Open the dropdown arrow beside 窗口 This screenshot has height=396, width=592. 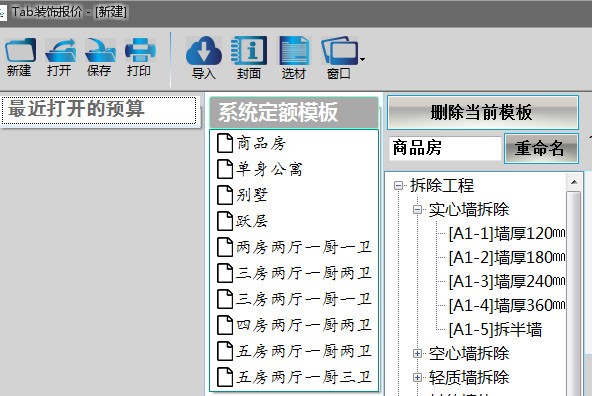point(362,59)
